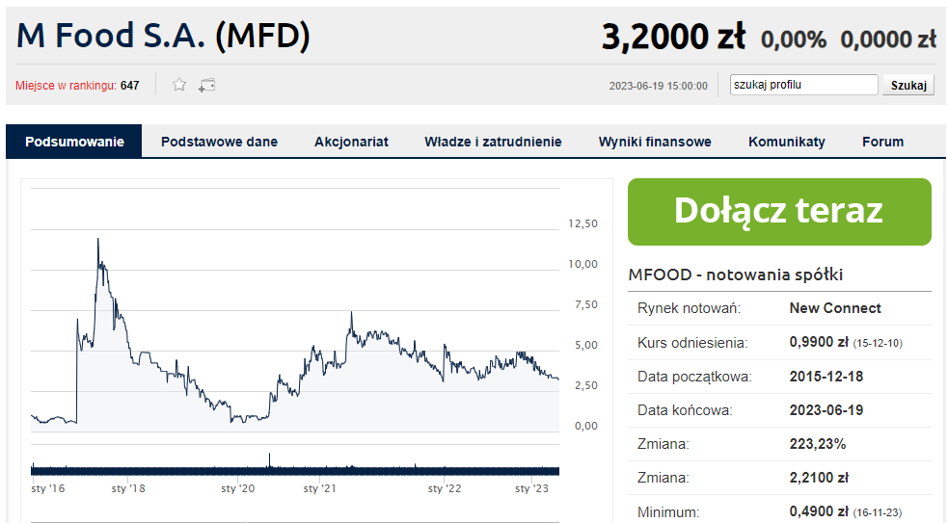This screenshot has width=948, height=523.
Task: Go to Władze i zatrudnienie tab
Action: click(x=493, y=141)
